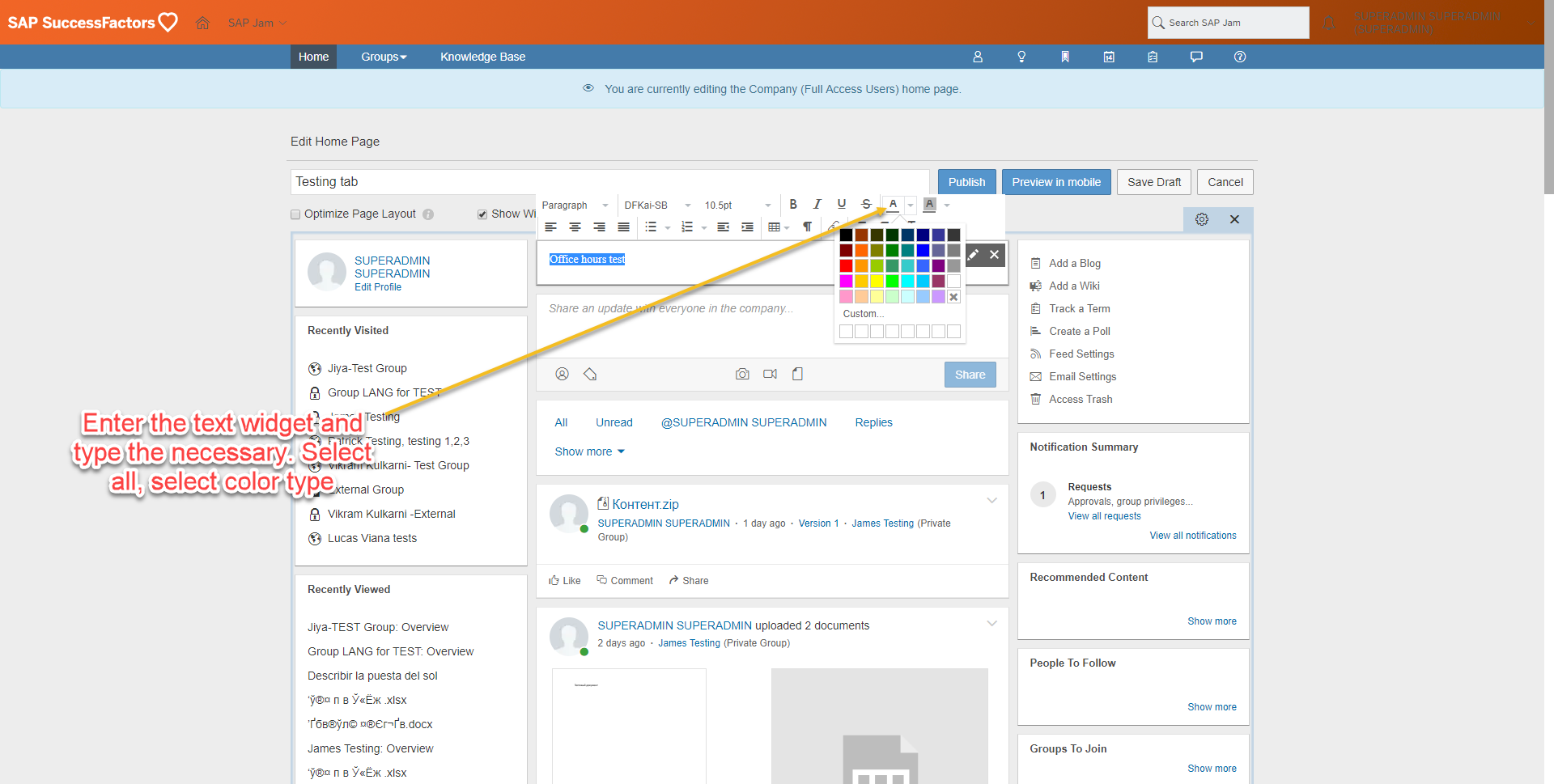Apply strikethrough formatting
The height and width of the screenshot is (784, 1554).
tap(866, 205)
